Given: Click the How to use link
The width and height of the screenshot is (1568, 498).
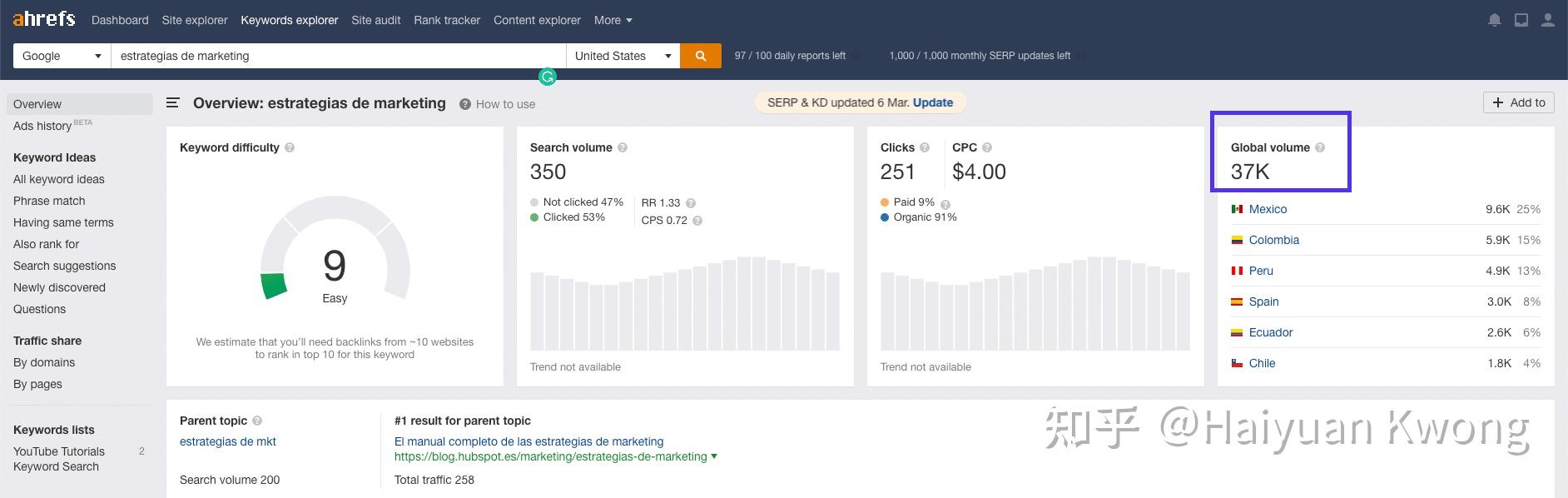Looking at the screenshot, I should click(x=505, y=104).
